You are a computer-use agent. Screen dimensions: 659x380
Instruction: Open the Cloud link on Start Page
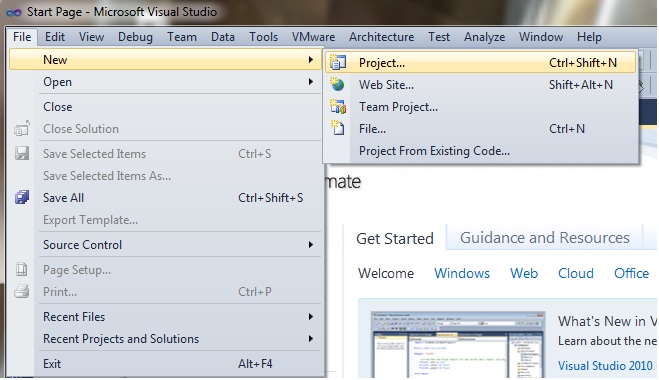click(576, 273)
